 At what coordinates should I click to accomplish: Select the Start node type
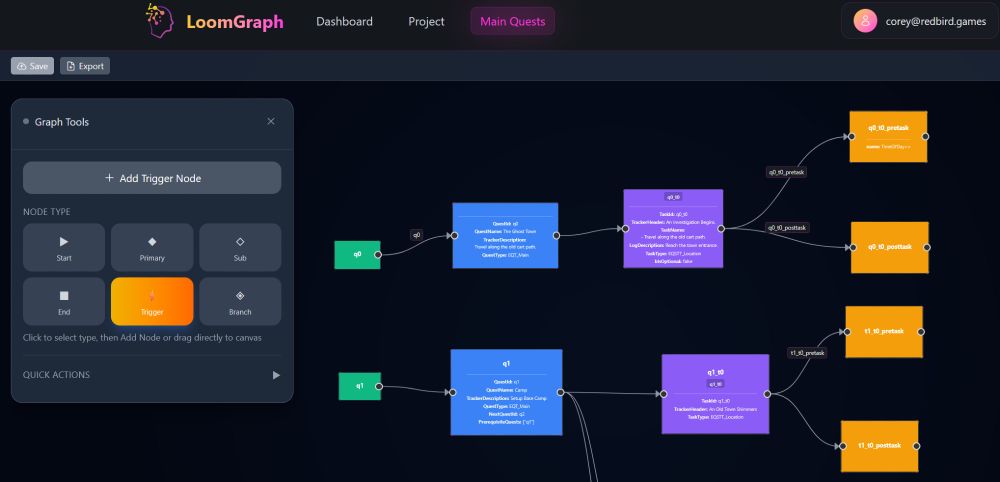[x=64, y=247]
